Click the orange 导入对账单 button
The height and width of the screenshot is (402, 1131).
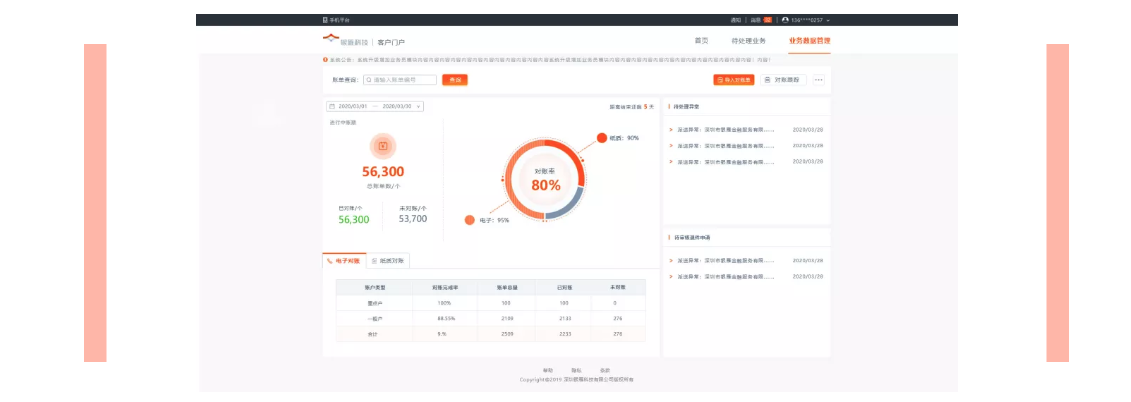coord(734,80)
